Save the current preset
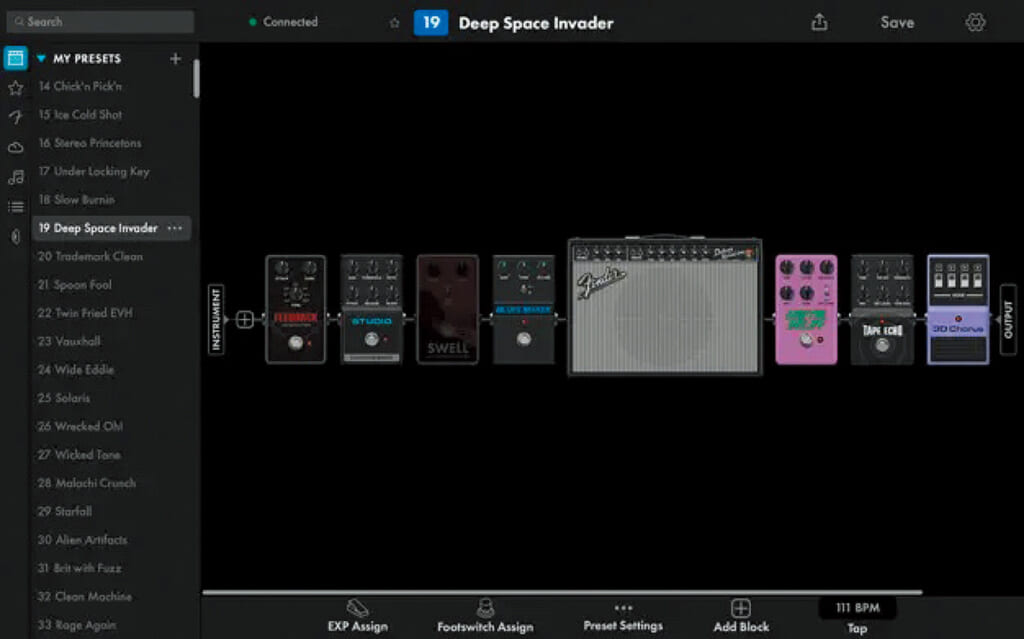The image size is (1024, 639). point(897,21)
